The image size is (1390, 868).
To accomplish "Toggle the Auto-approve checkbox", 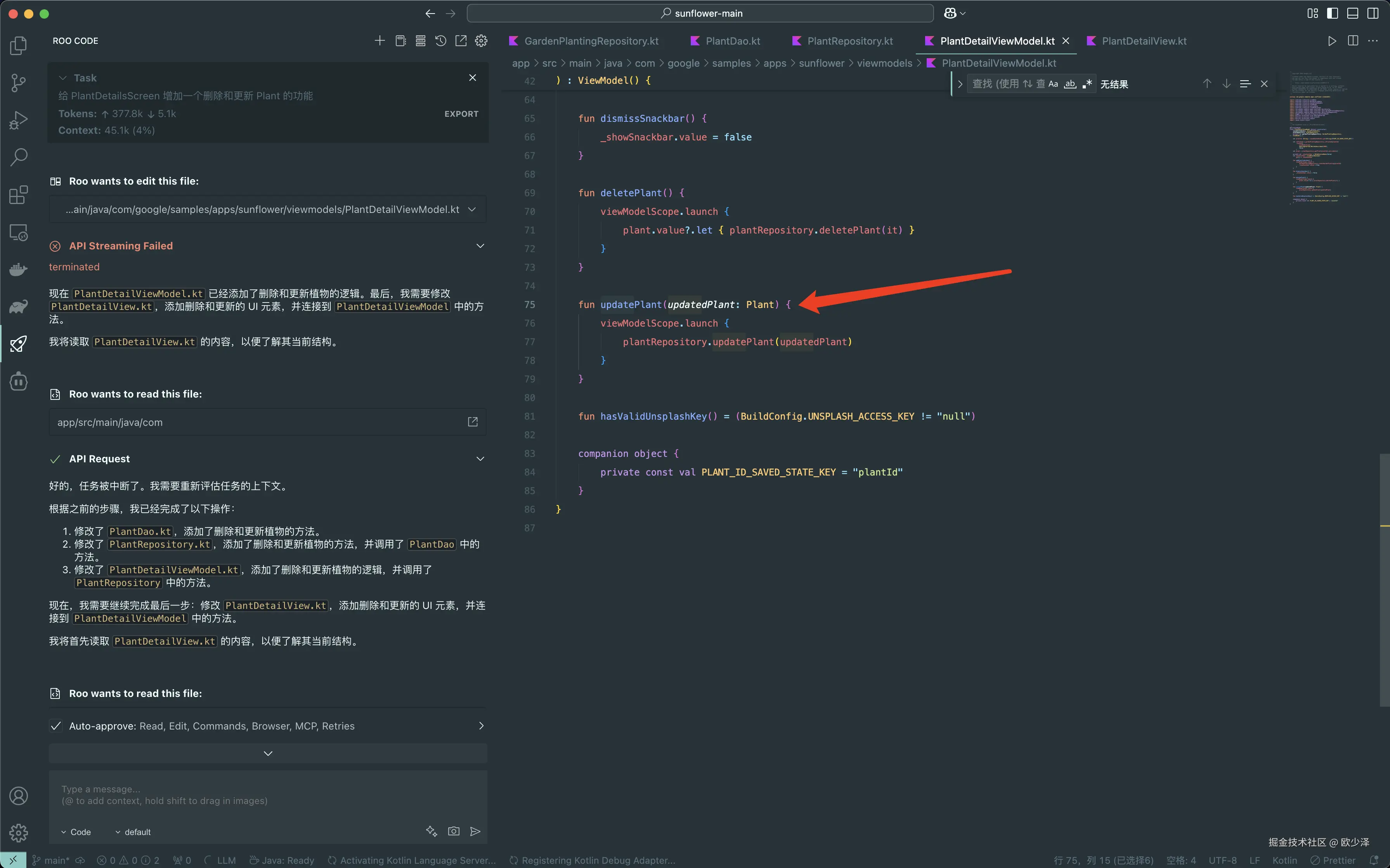I will [x=56, y=726].
